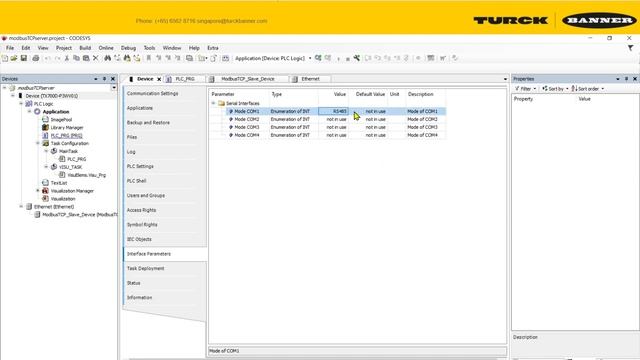
Task: Select Device (TX700D-P3WV01) in the tree
Action: (x=51, y=96)
